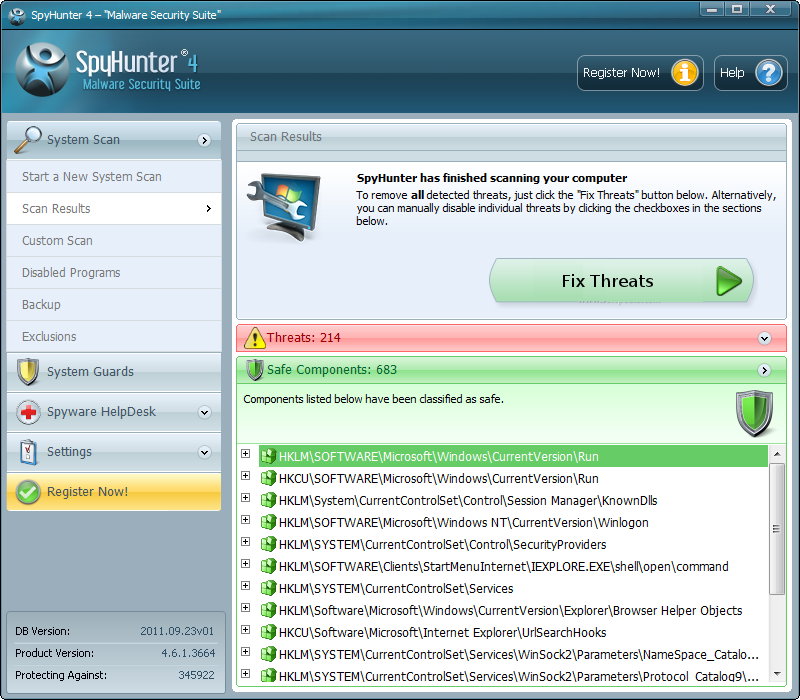The image size is (800, 700).
Task: Click the Product Version value 4.6.1.3664
Action: point(188,653)
